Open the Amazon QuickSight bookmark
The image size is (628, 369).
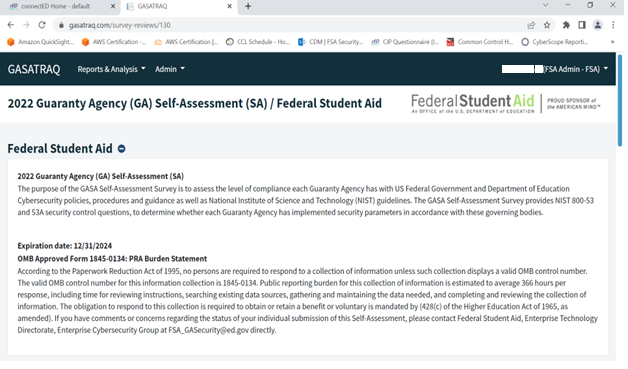(40, 42)
